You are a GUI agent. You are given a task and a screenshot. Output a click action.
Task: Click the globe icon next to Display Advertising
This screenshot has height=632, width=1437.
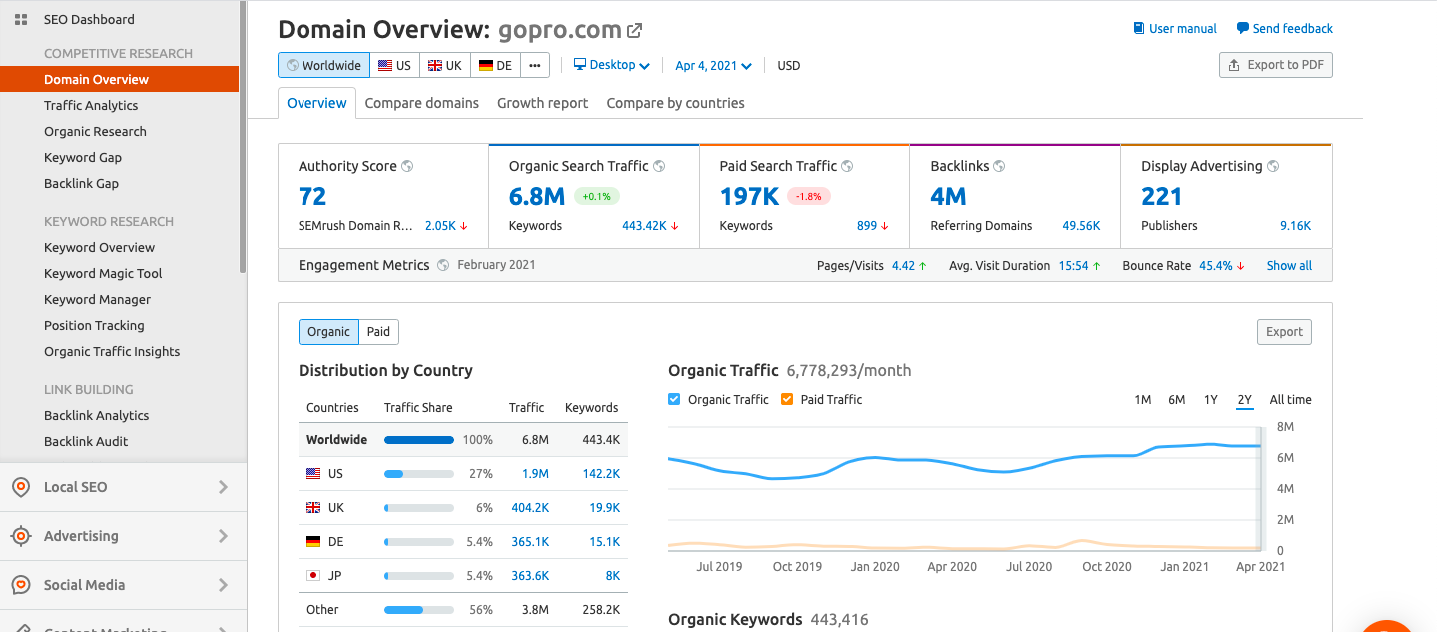(x=1273, y=166)
